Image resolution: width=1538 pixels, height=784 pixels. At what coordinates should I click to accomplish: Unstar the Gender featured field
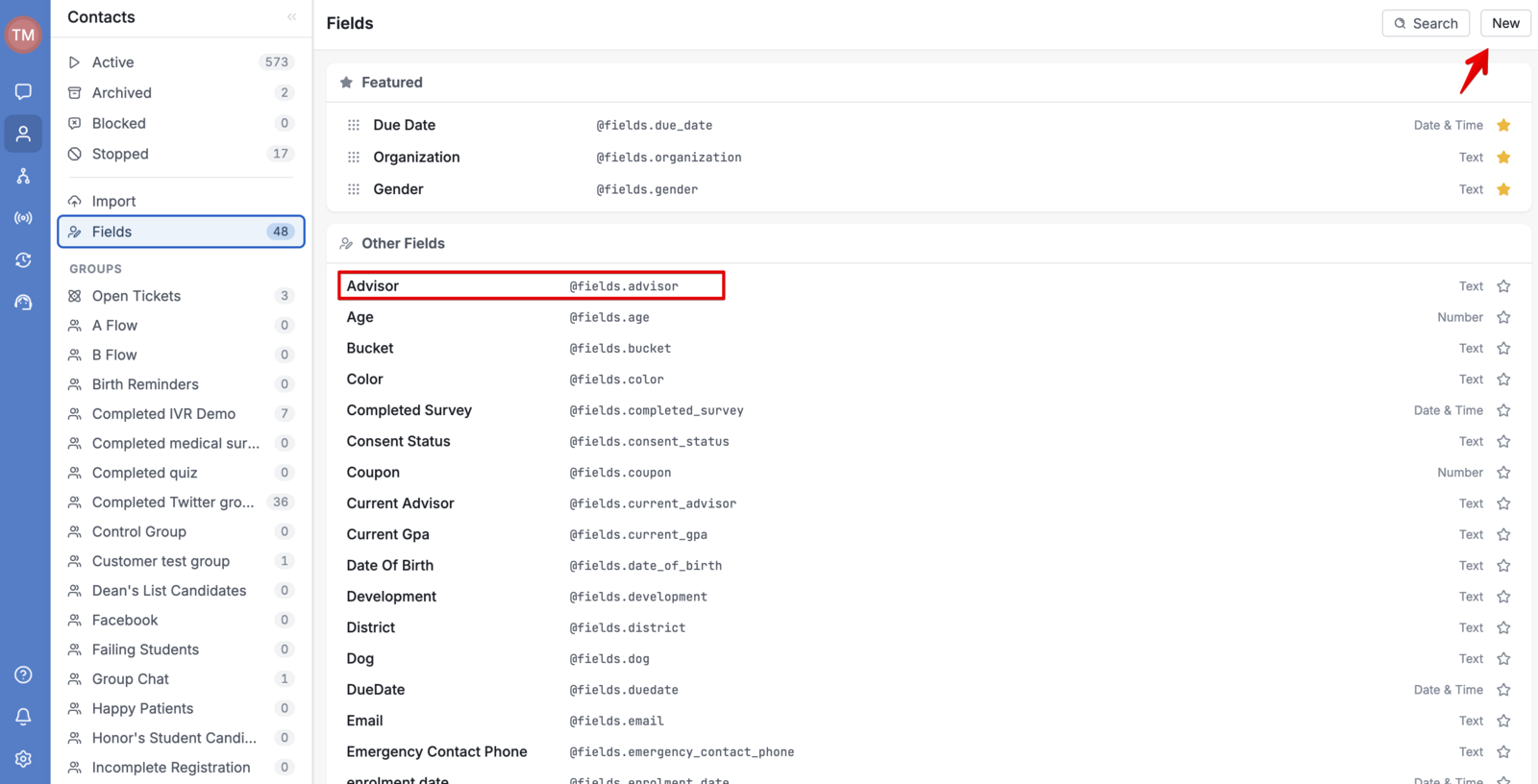tap(1503, 189)
